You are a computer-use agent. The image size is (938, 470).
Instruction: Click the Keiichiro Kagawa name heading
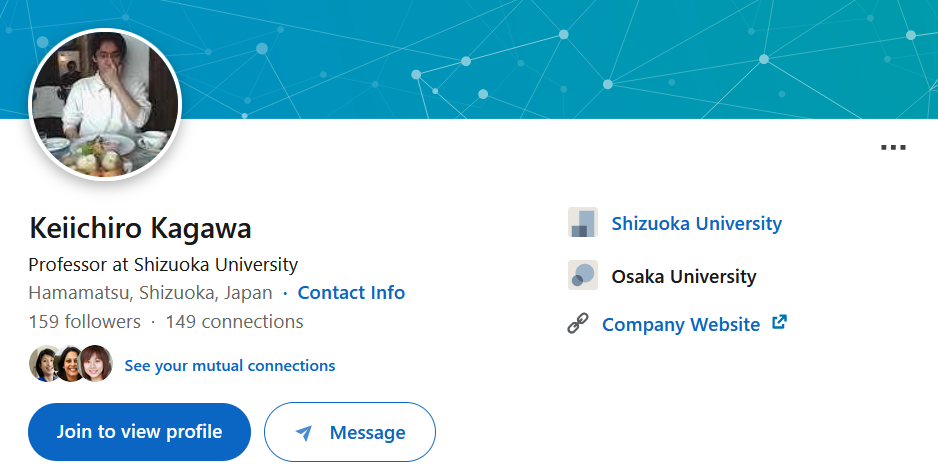coord(140,228)
